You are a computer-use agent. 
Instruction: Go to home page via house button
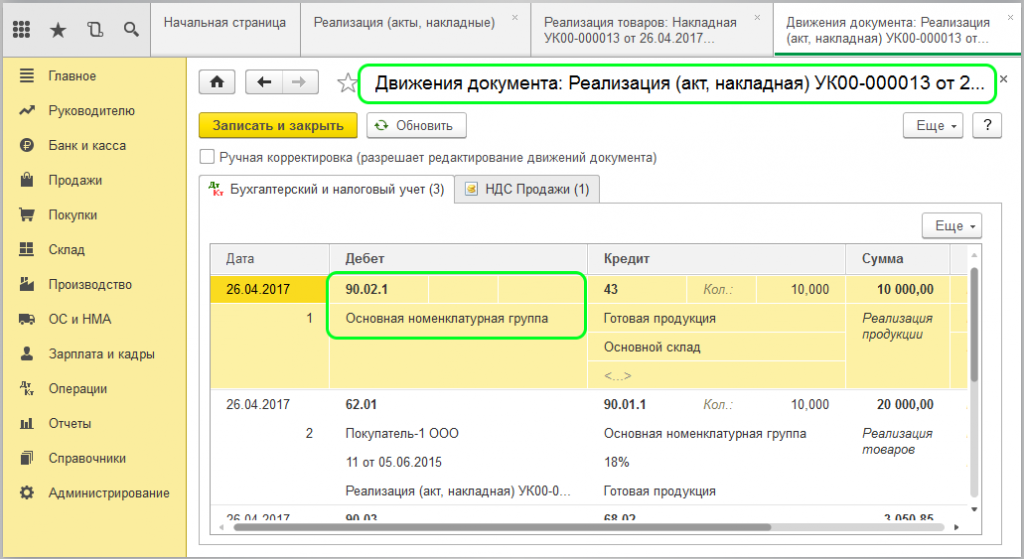coord(217,82)
